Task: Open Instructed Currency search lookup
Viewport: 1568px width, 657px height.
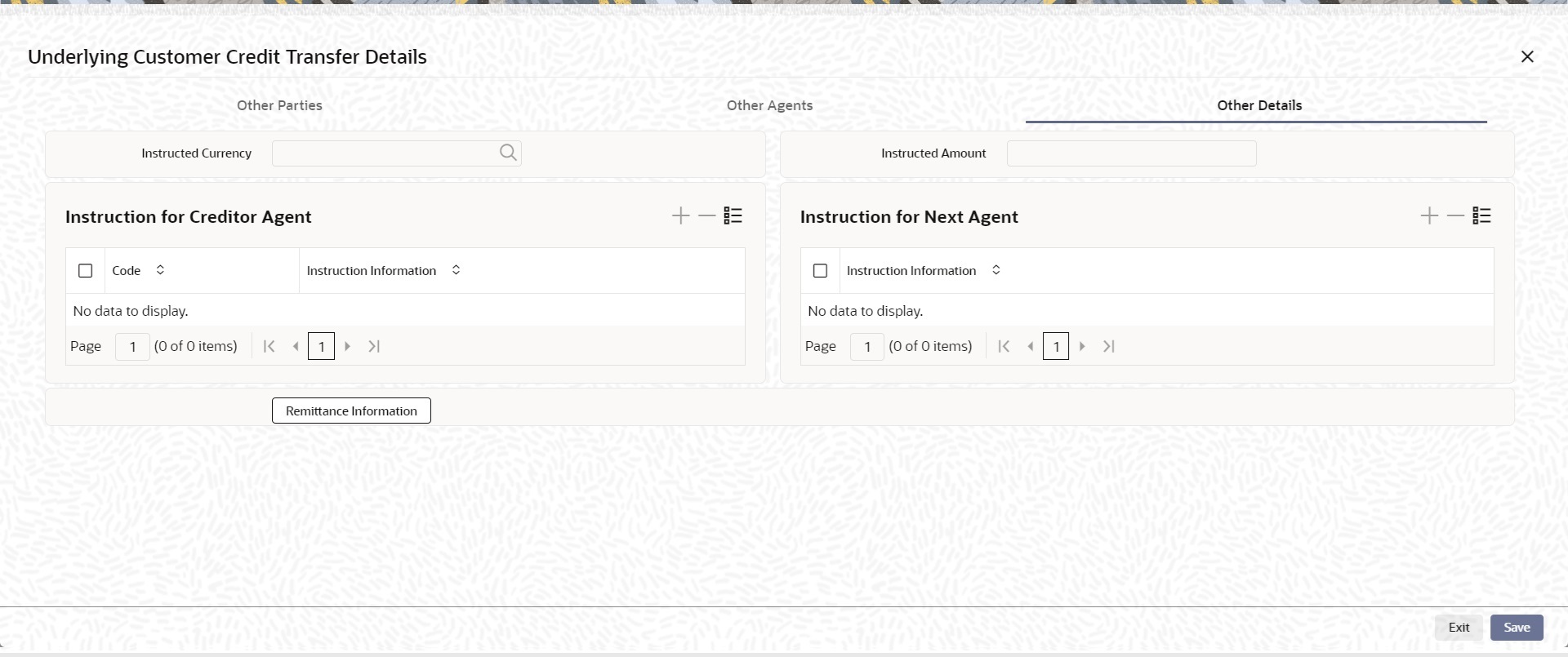Action: click(x=508, y=153)
